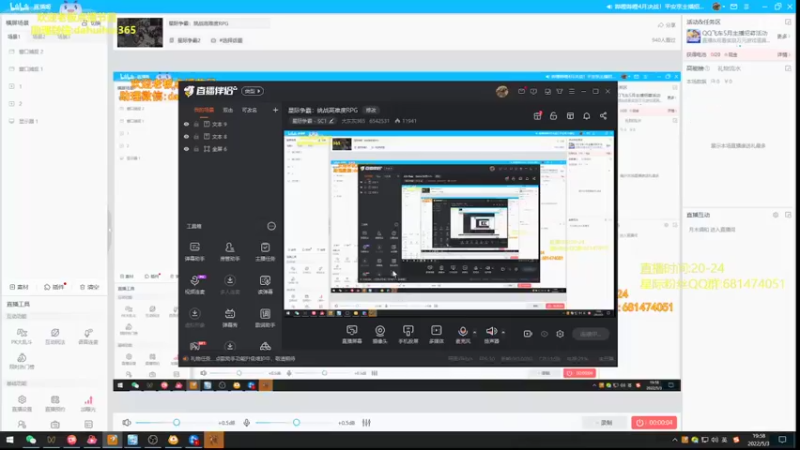Open 歌词助手 tool in 直播伴侣 toolbox
Image resolution: width=800 pixels, height=450 pixels.
tap(265, 318)
